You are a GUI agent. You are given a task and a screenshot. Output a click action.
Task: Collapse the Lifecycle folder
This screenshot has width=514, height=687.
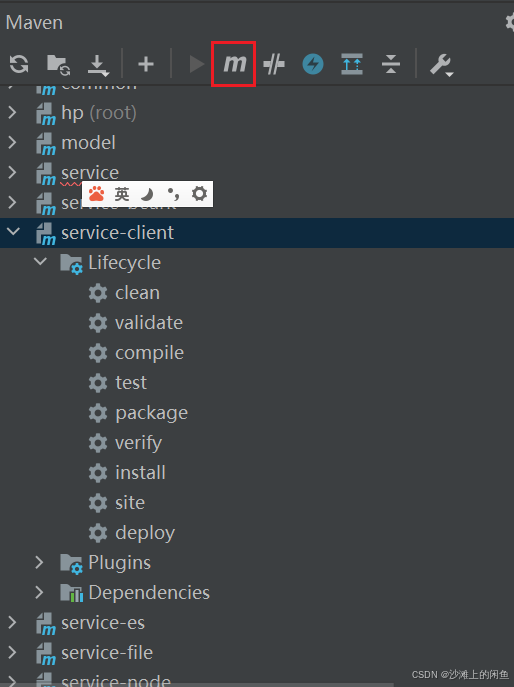(40, 262)
